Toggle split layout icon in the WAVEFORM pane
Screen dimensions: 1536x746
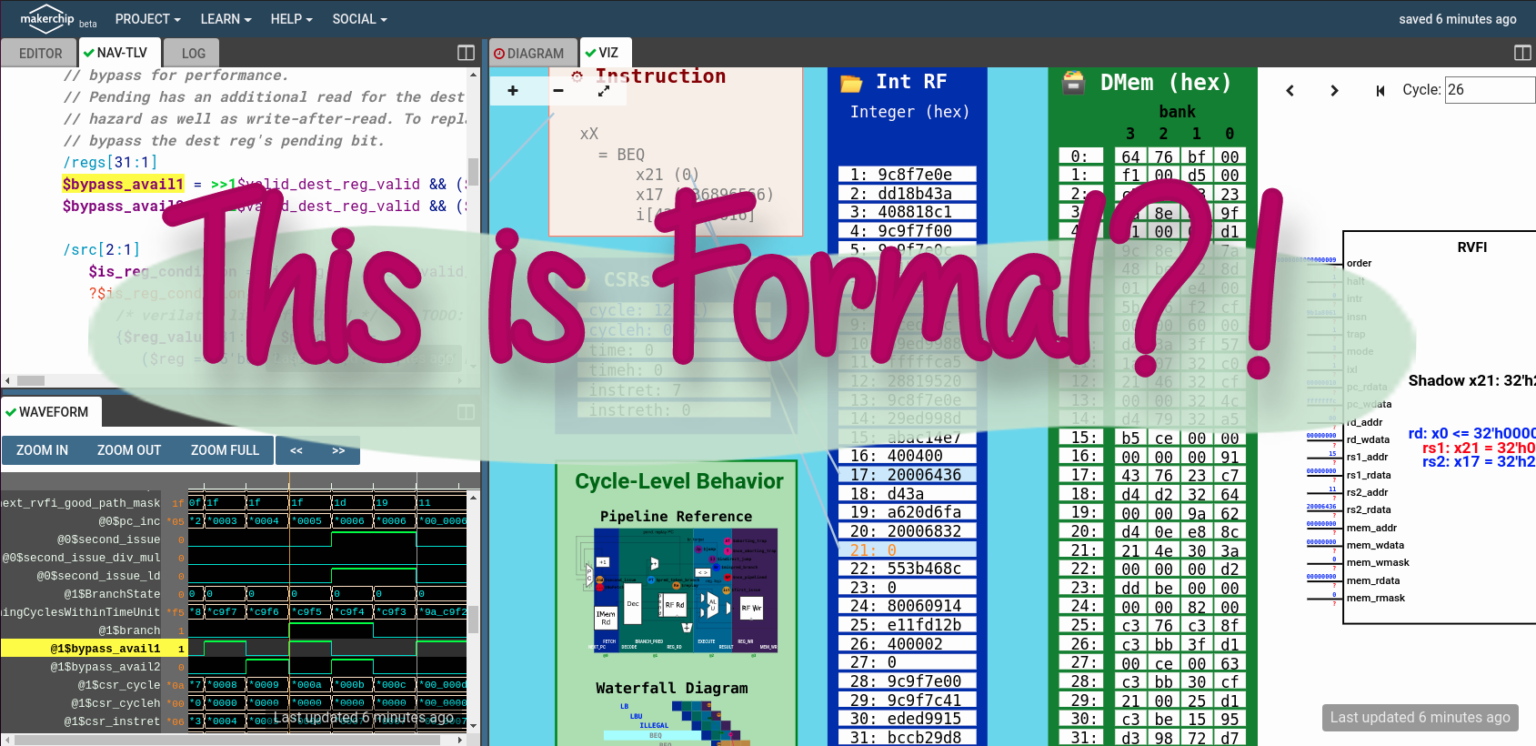(466, 412)
